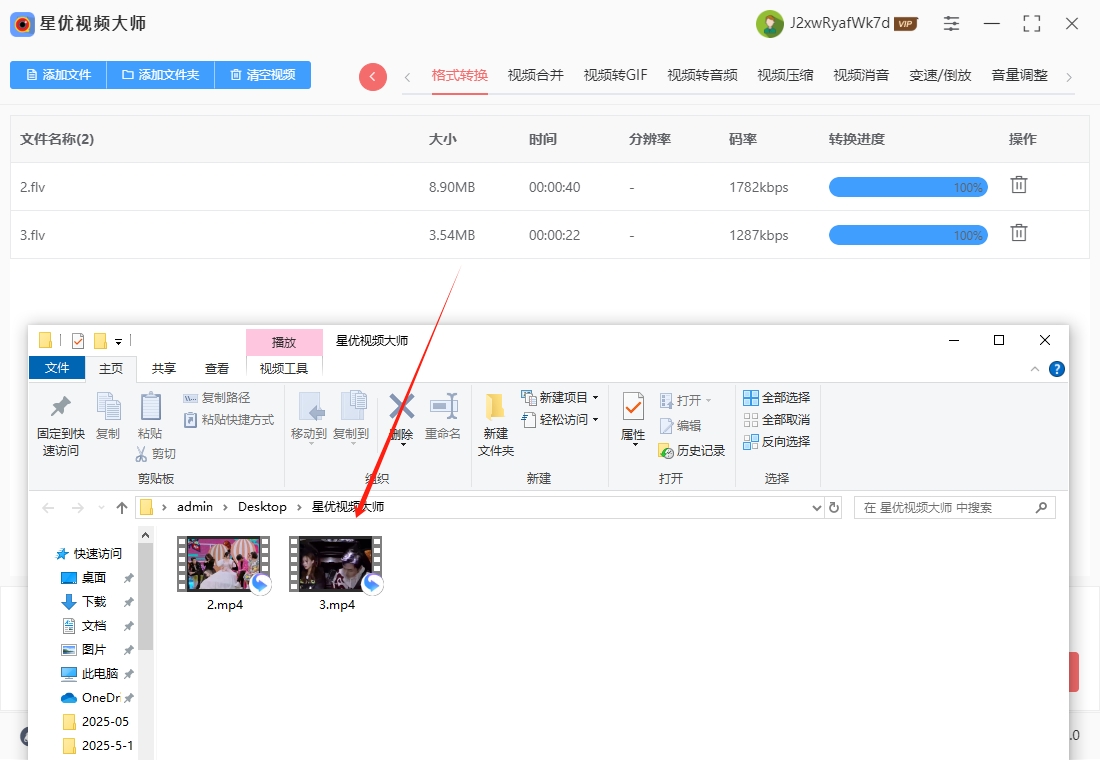Viewport: 1100px width, 760px height.
Task: Open the 音量调整 tab
Action: pos(1019,75)
